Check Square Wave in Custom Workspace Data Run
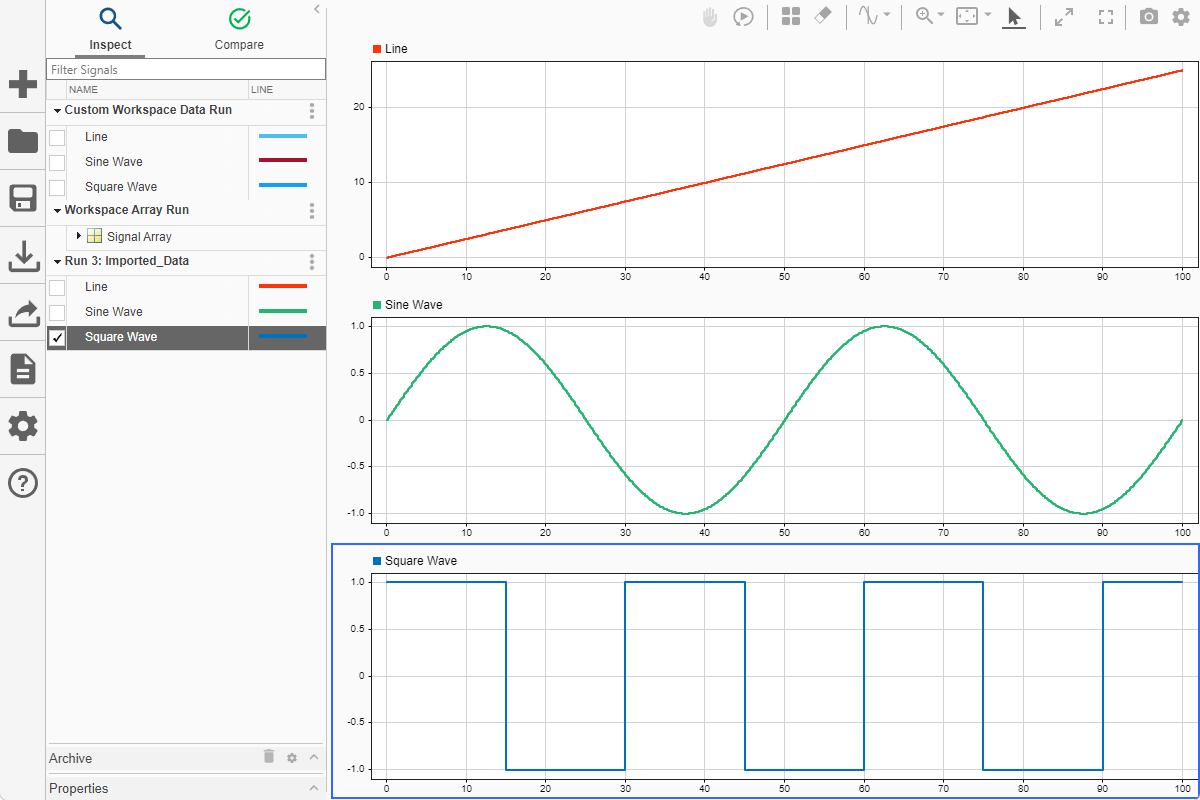The height and width of the screenshot is (800, 1200). [x=57, y=187]
